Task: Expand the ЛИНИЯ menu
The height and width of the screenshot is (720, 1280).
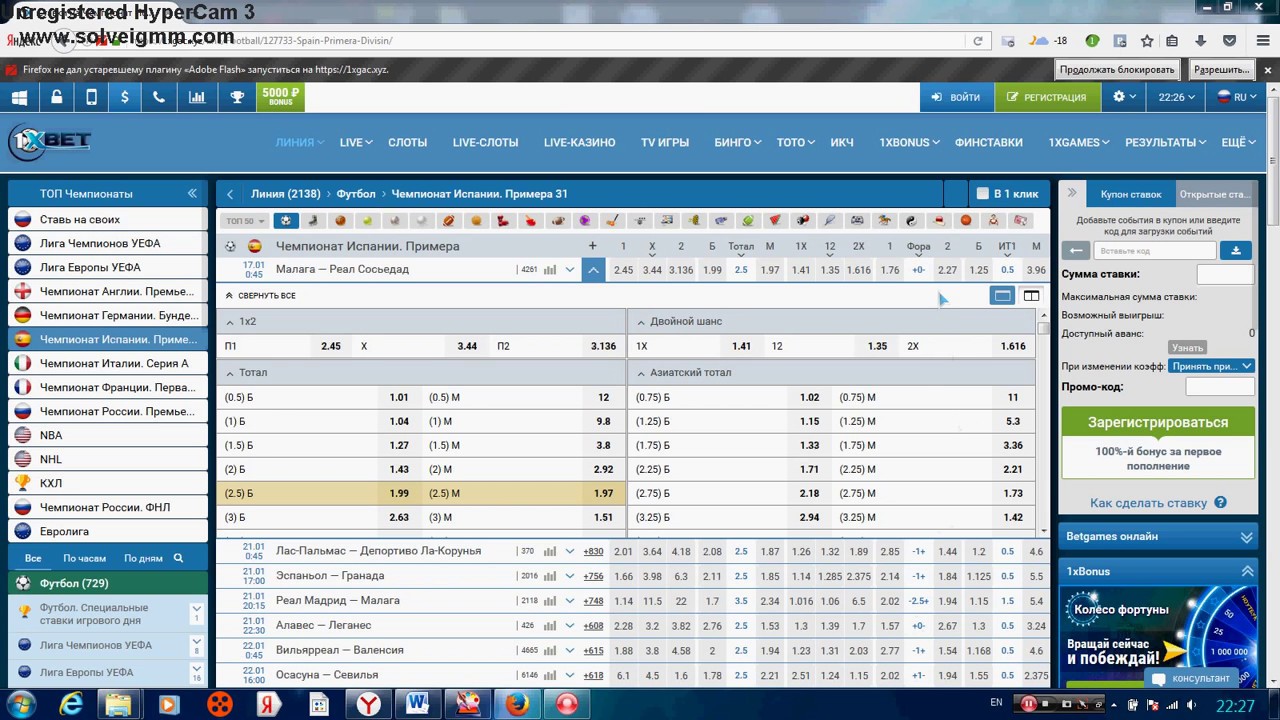Action: tap(299, 142)
